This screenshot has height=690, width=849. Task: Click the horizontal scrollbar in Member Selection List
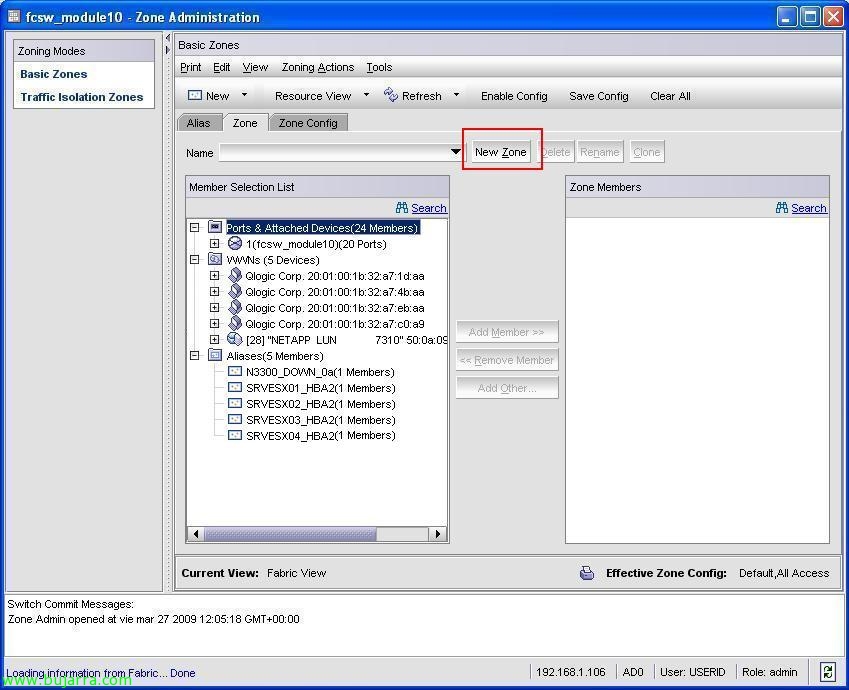[x=290, y=534]
